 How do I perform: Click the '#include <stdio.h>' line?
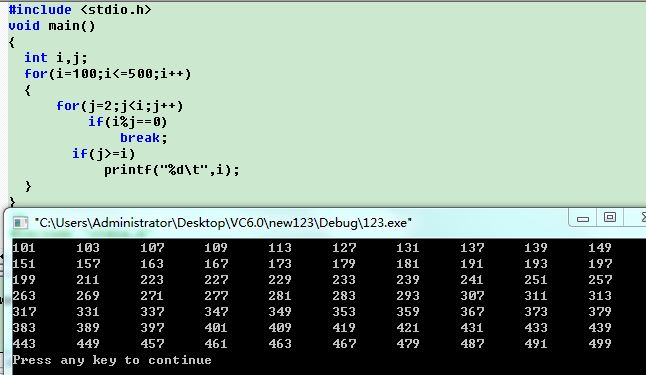pos(80,9)
